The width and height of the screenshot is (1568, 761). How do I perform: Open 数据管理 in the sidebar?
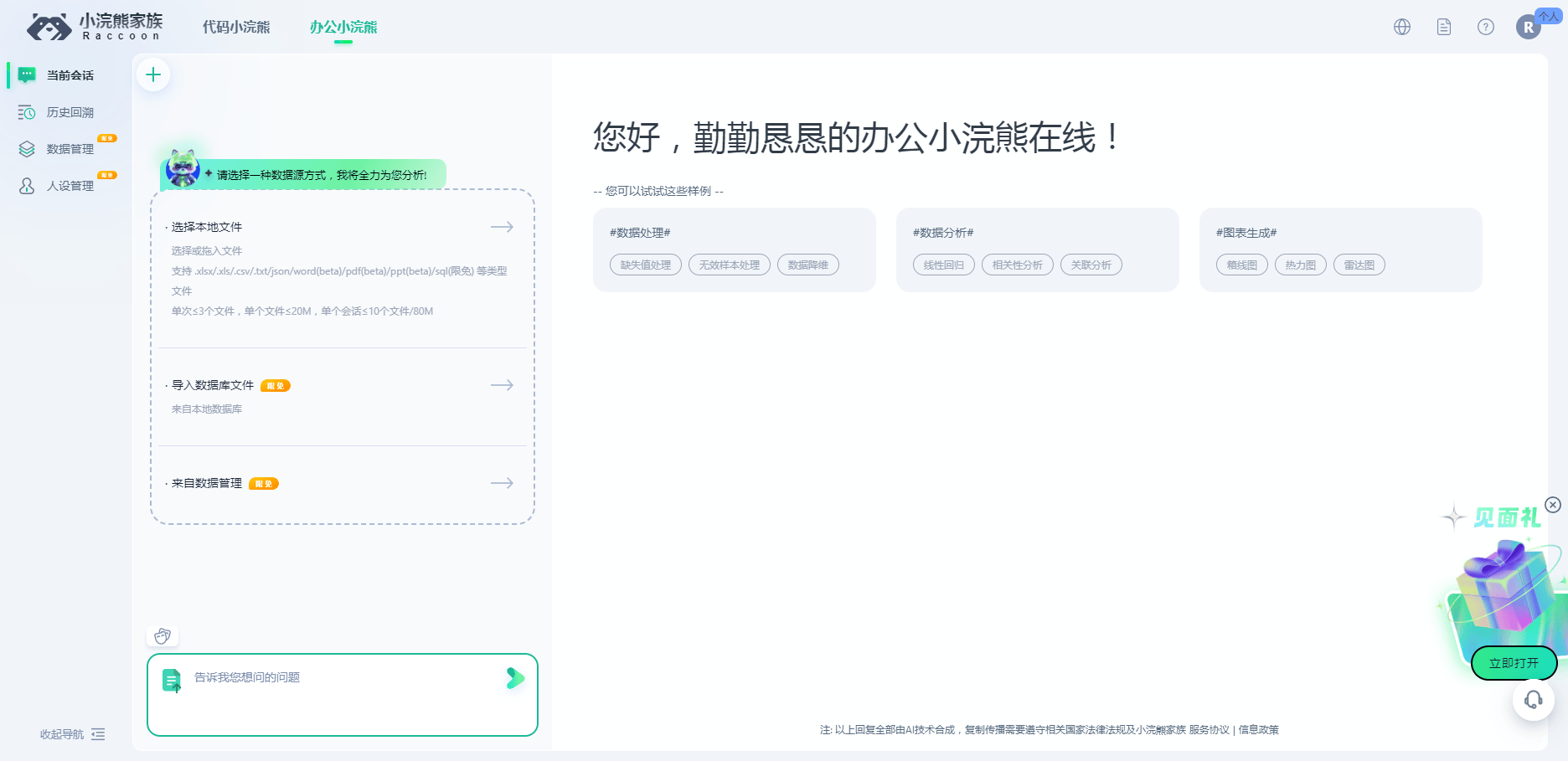click(x=70, y=148)
